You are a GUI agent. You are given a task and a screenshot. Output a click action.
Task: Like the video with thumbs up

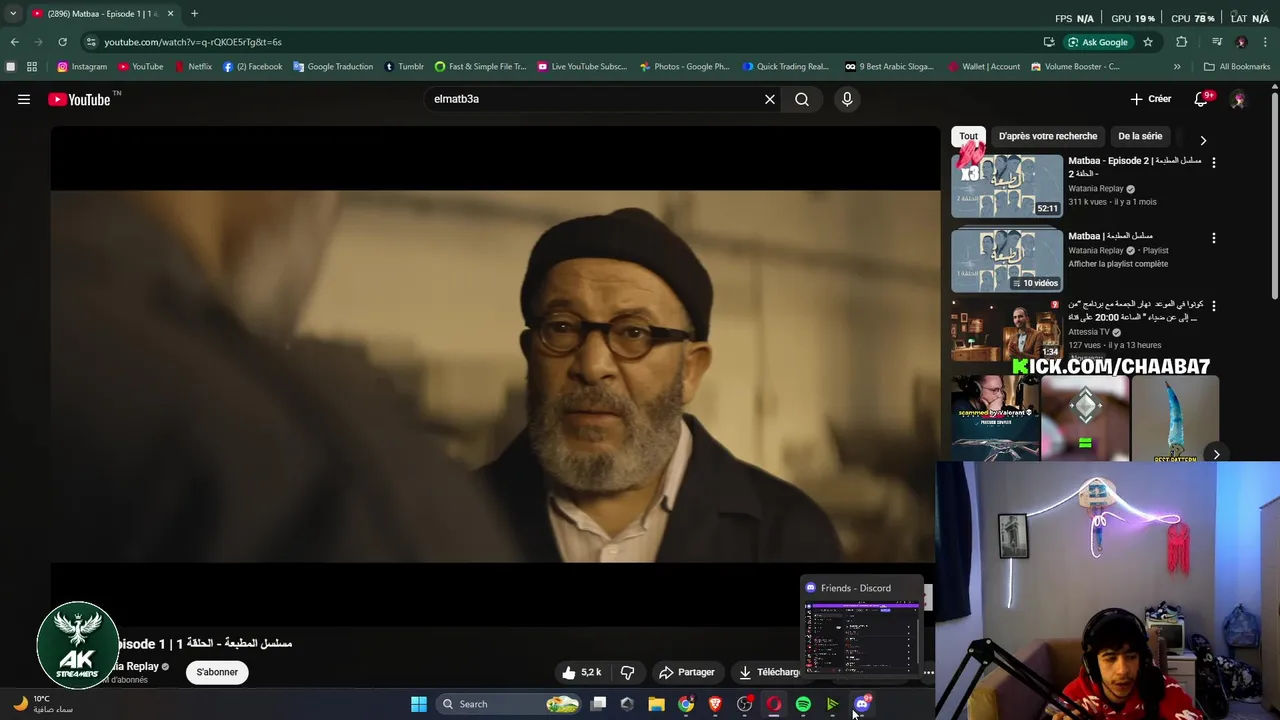(582, 672)
